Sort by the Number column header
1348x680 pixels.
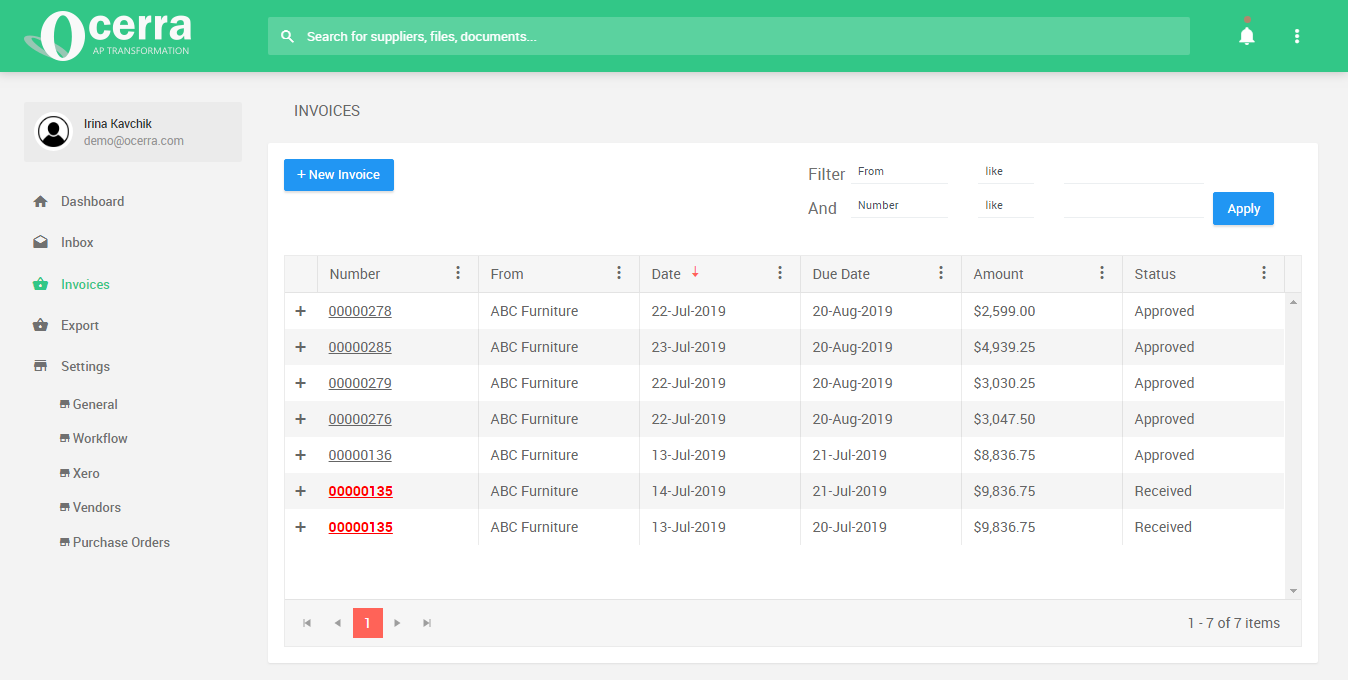point(355,274)
